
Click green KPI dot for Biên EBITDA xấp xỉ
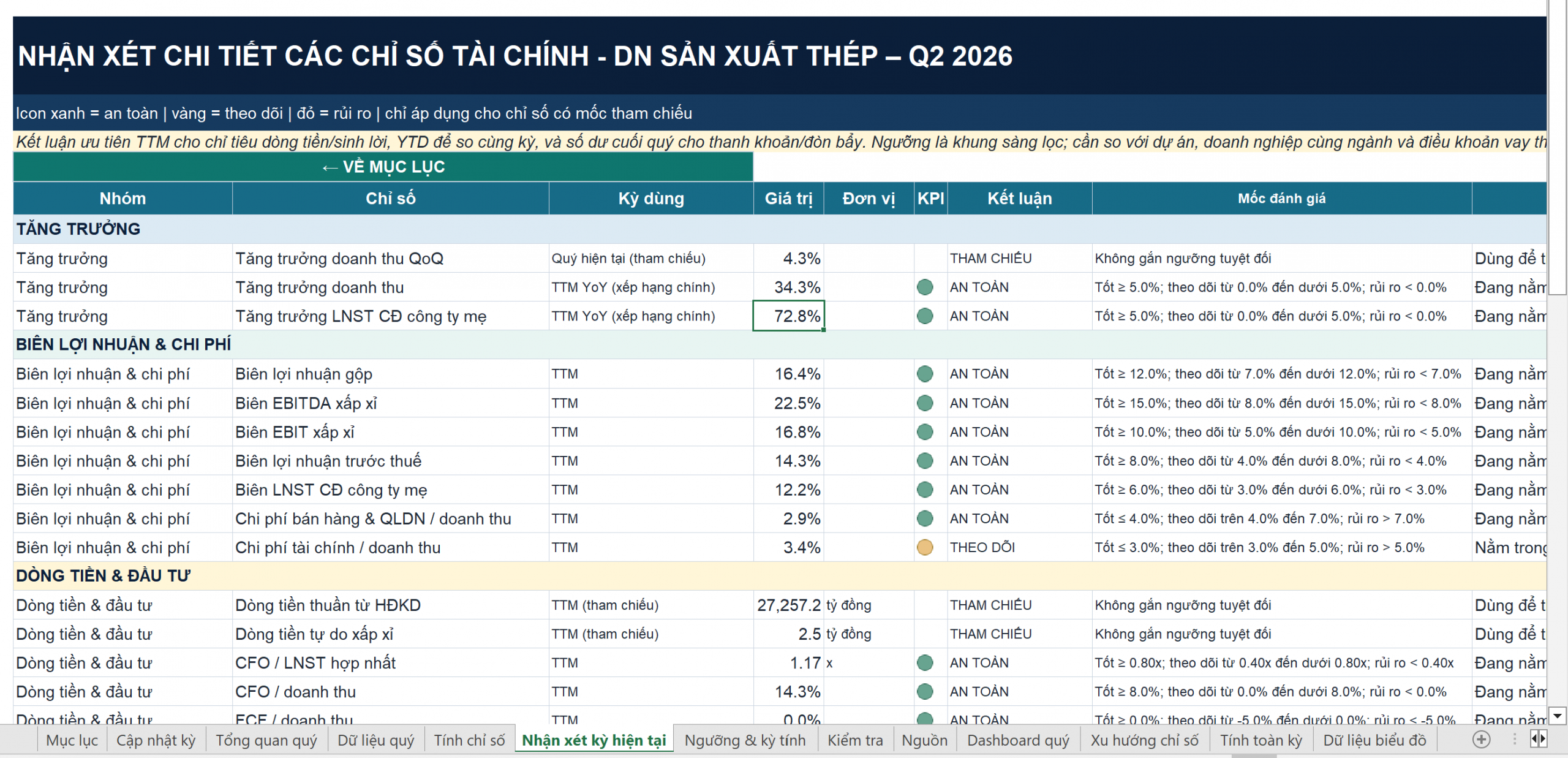925,403
